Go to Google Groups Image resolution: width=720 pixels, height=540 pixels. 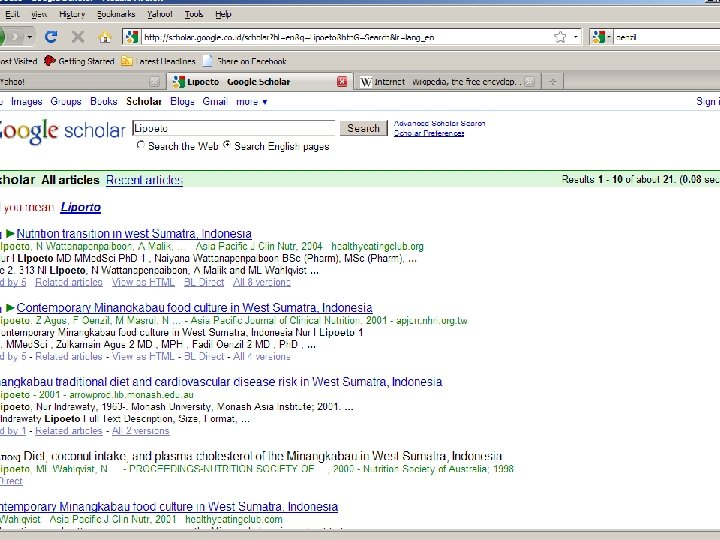pos(66,101)
